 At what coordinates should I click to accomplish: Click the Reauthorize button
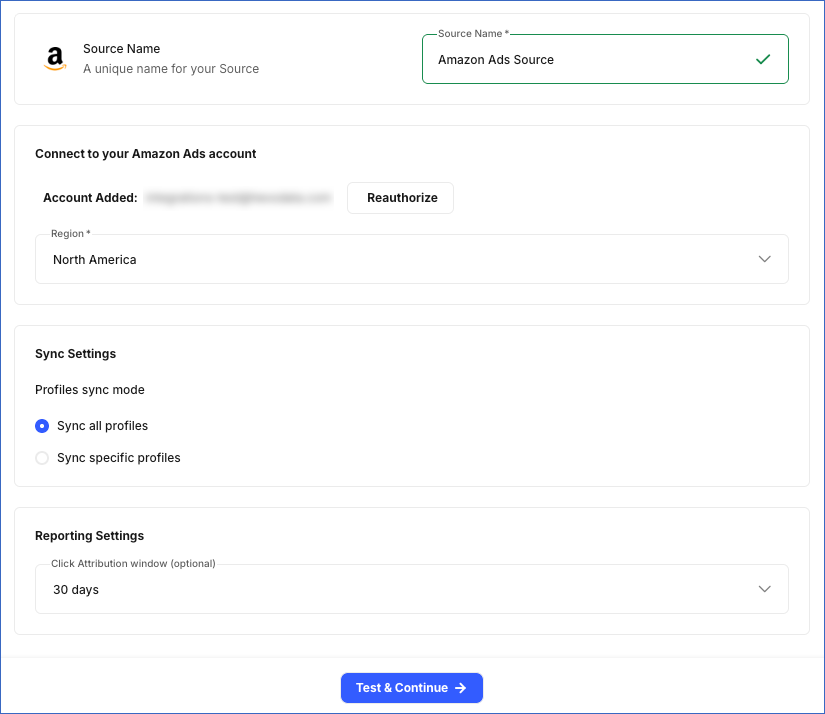tap(400, 198)
